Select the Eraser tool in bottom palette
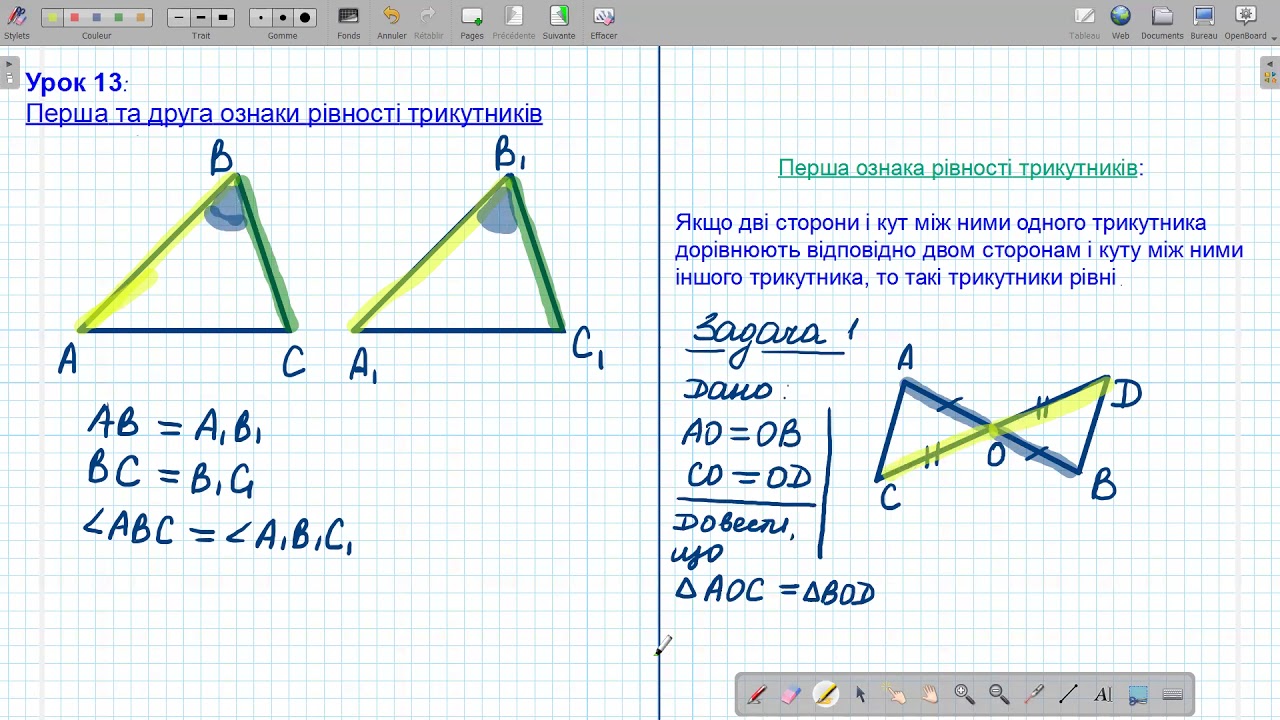 point(790,694)
